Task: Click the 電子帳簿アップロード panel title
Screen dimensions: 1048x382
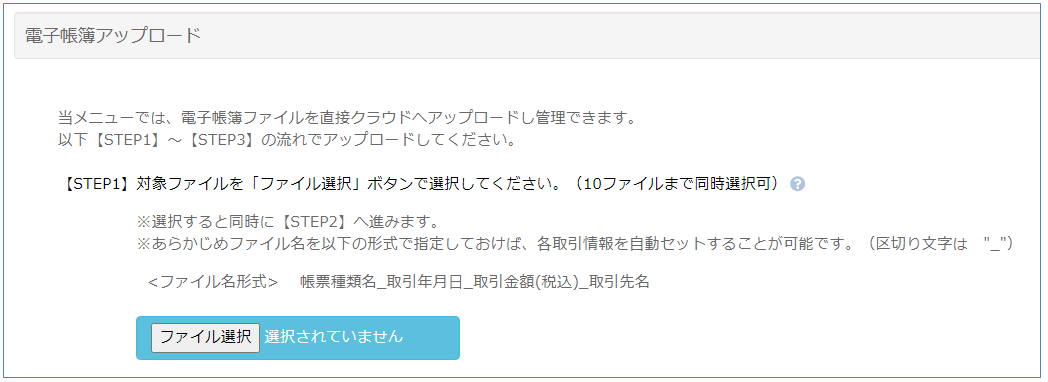Action: click(x=112, y=35)
